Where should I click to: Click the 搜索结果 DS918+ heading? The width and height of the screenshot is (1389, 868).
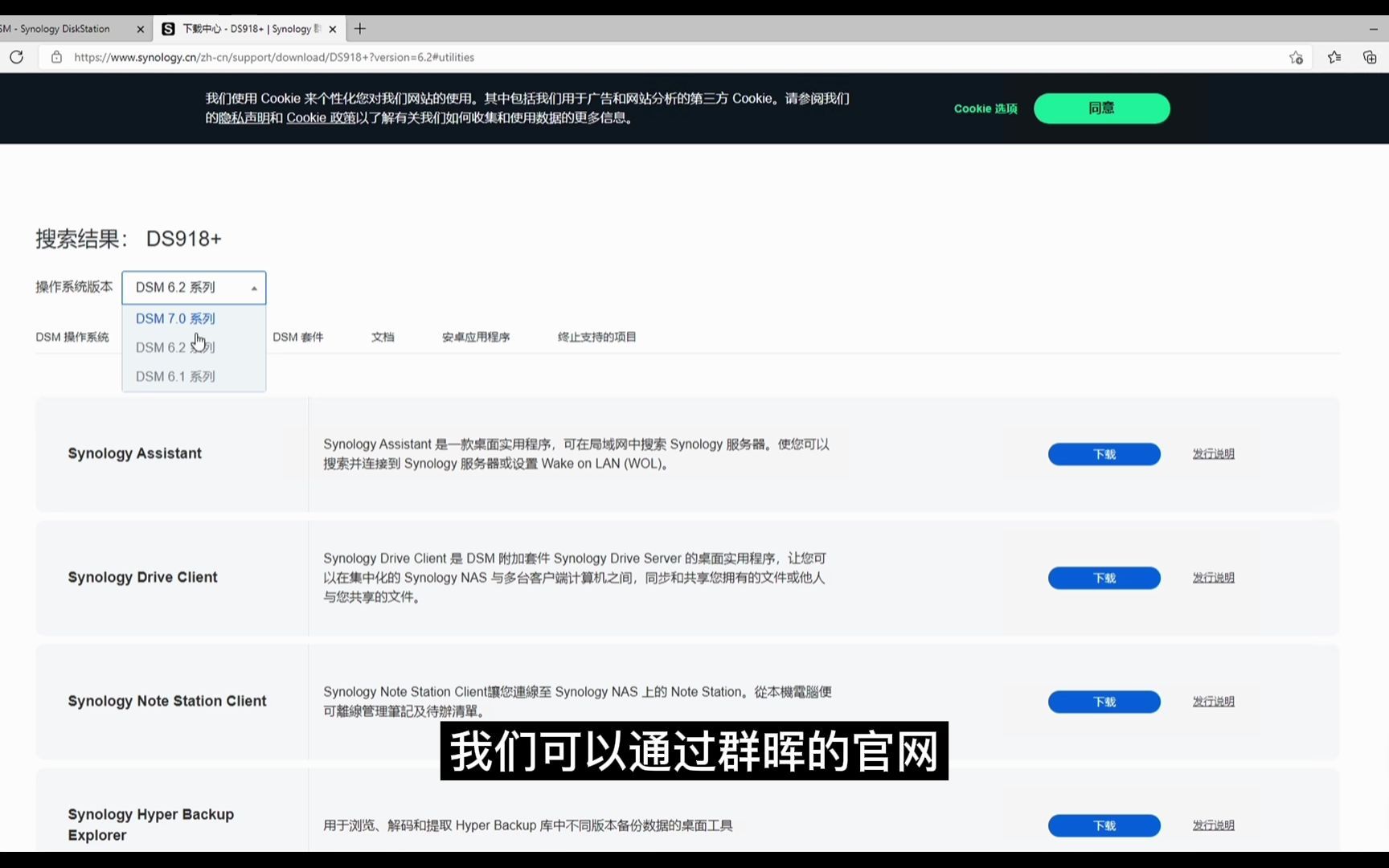(129, 239)
